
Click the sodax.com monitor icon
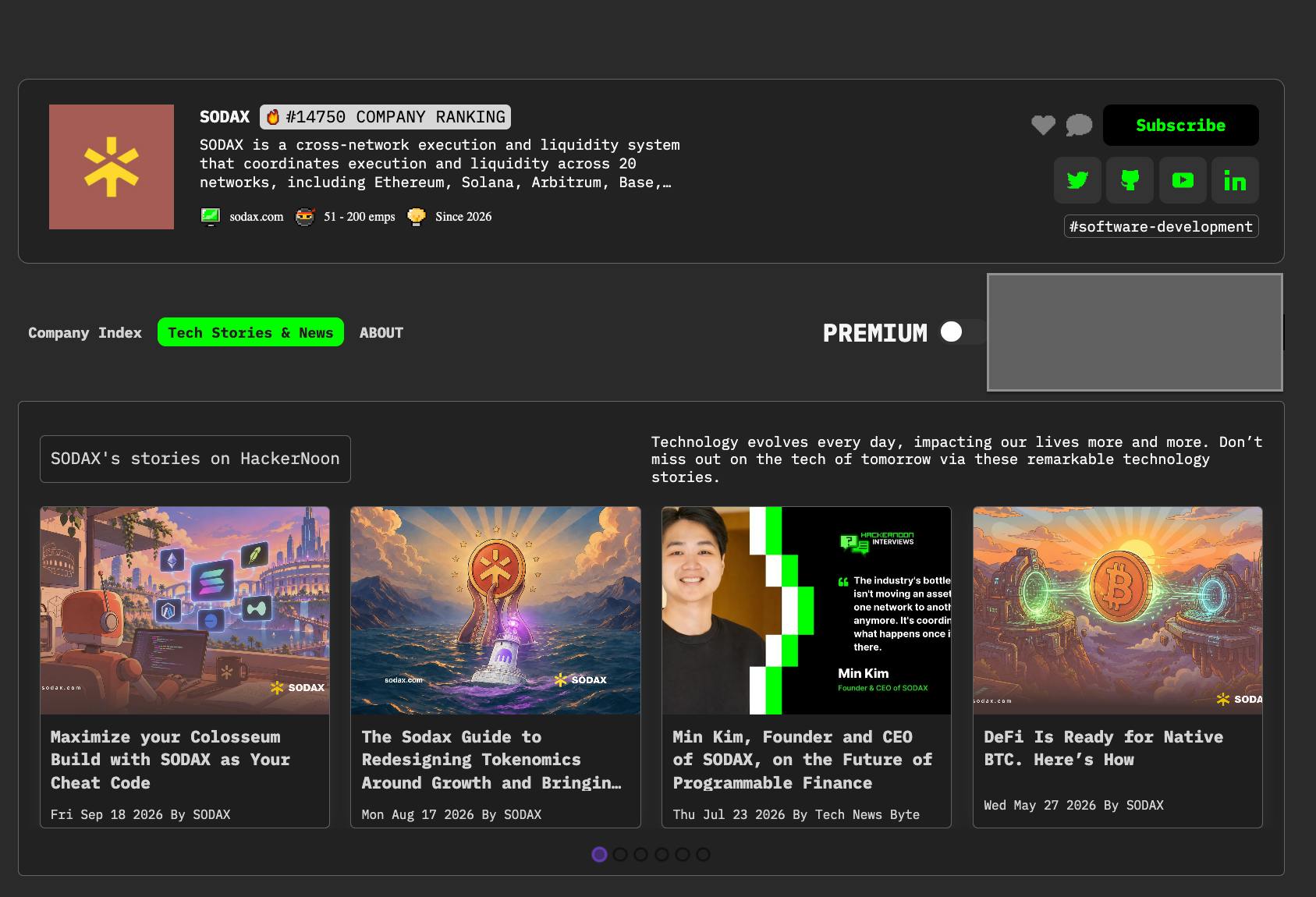click(x=210, y=217)
